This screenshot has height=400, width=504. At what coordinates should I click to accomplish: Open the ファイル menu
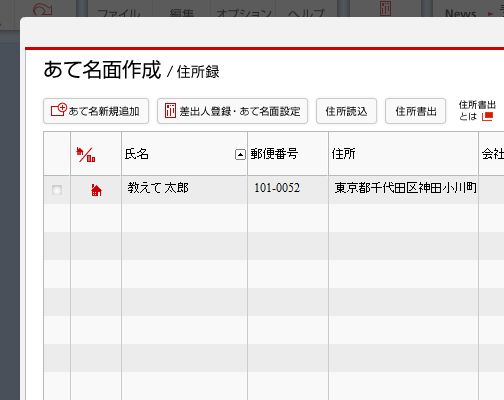[119, 13]
